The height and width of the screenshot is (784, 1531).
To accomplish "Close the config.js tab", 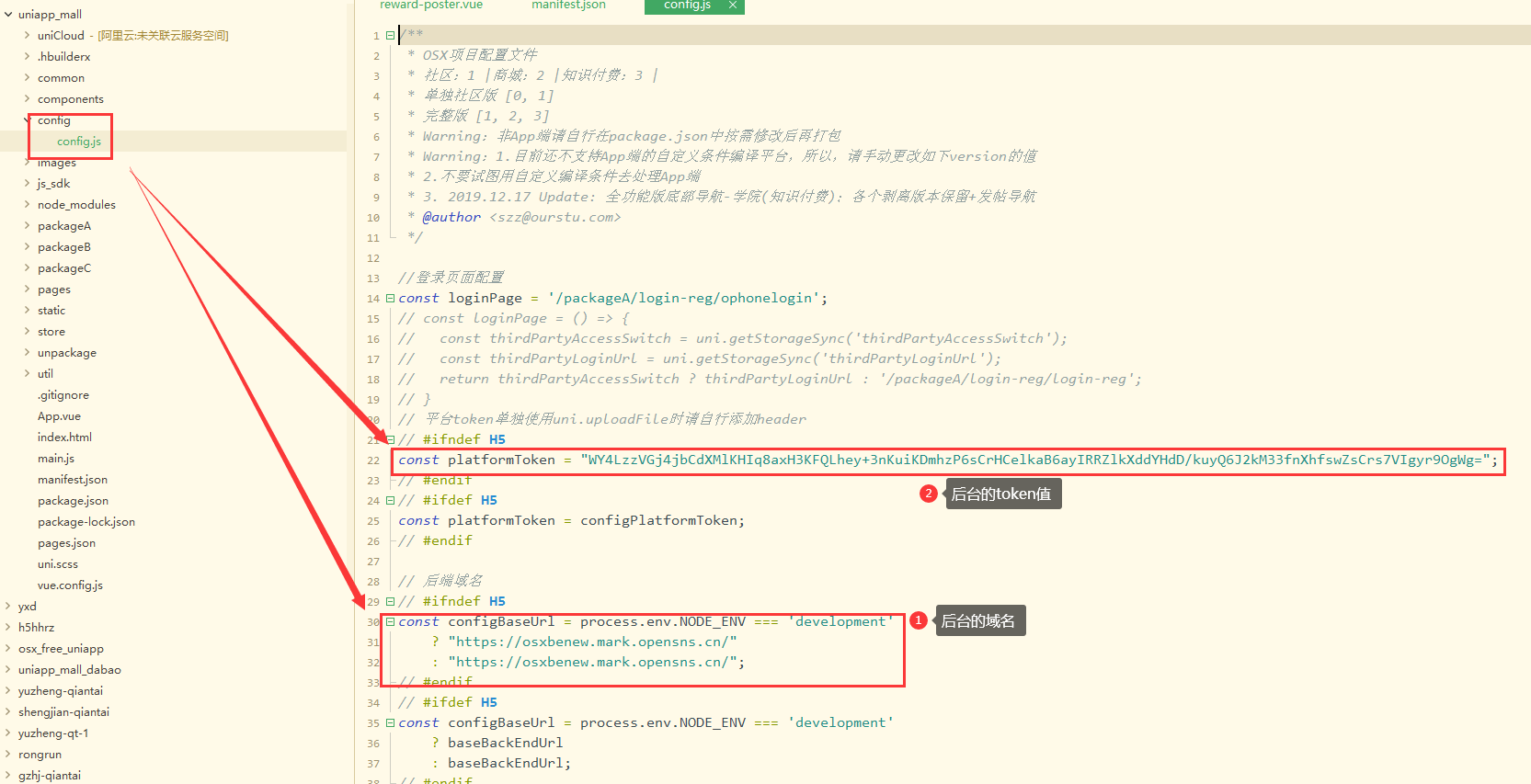I will (733, 6).
